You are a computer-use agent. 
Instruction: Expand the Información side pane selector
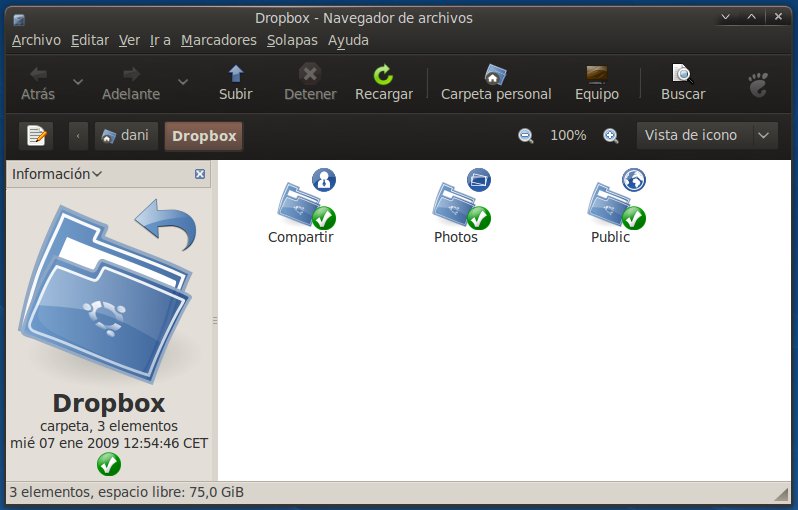56,174
